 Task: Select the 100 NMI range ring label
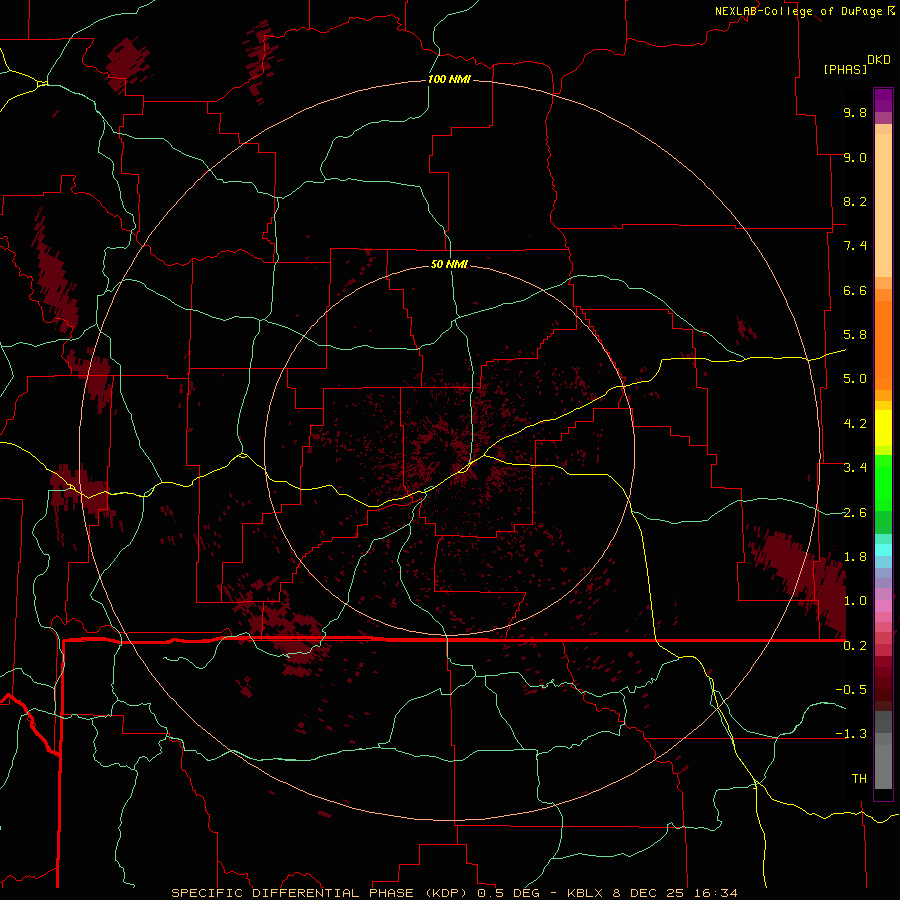pos(449,79)
